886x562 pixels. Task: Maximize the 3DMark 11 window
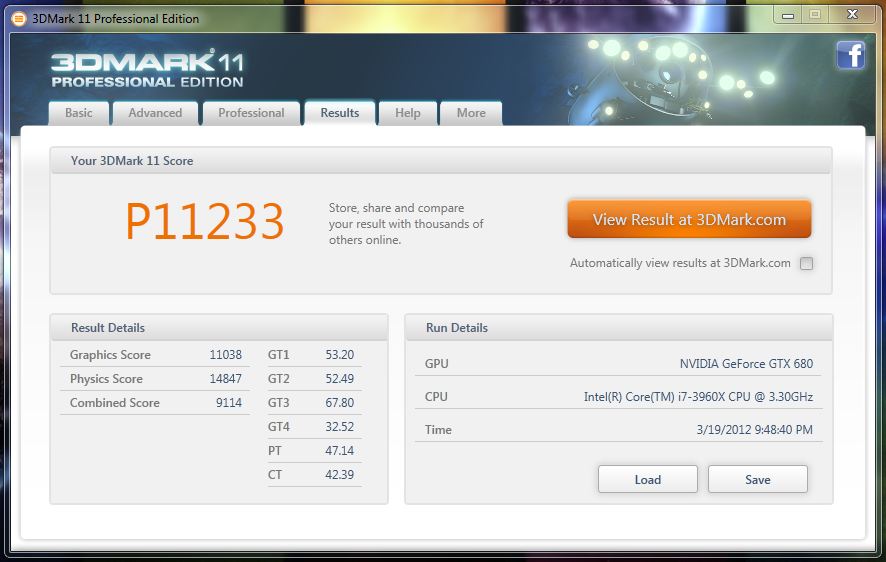[x=815, y=15]
